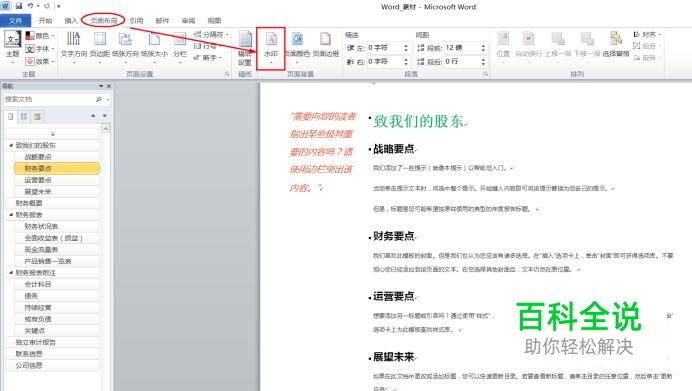
Task: Open the Paragraph dialog launcher
Action: 485,74
